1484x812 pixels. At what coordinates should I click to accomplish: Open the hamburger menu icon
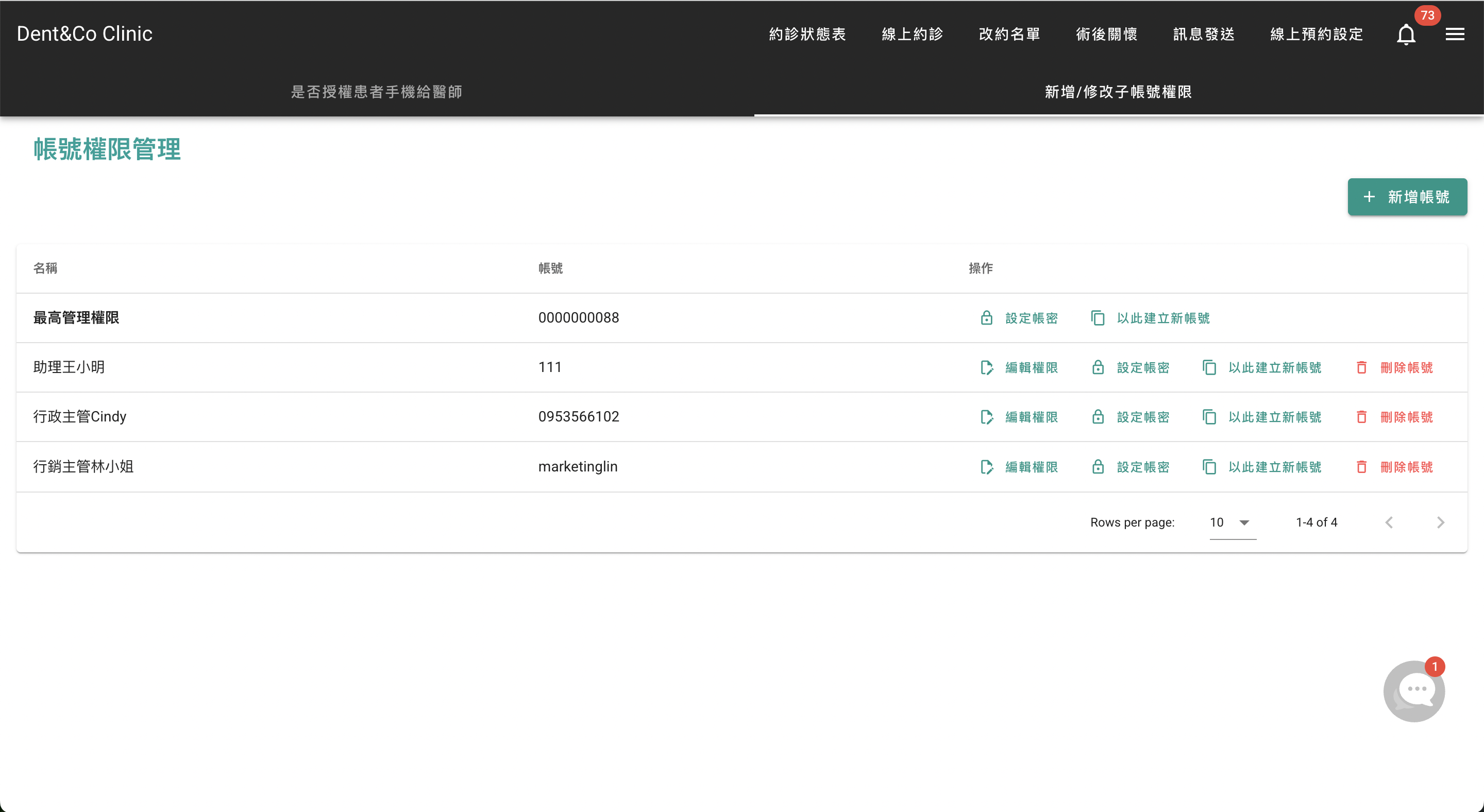pyautogui.click(x=1455, y=35)
